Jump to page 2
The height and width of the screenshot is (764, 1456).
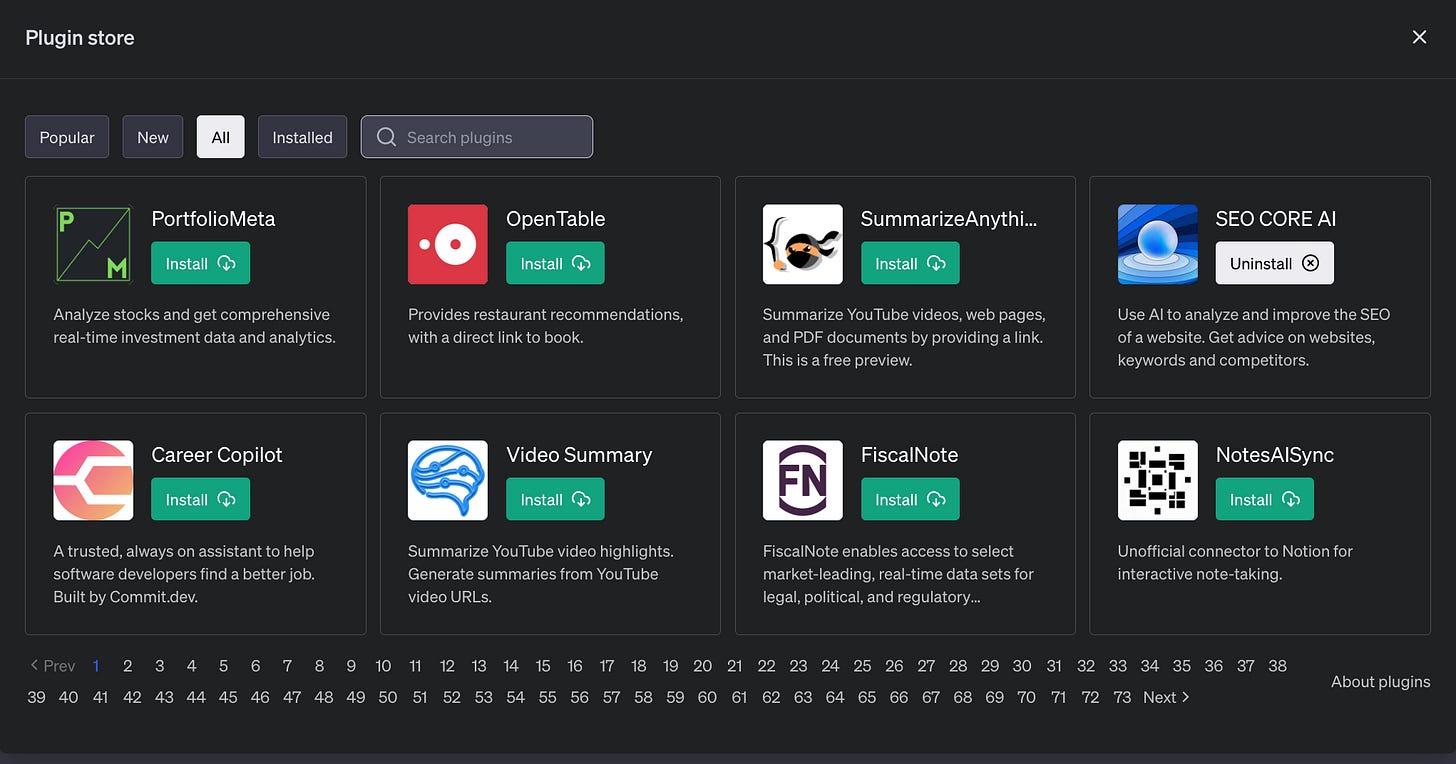[x=128, y=666]
